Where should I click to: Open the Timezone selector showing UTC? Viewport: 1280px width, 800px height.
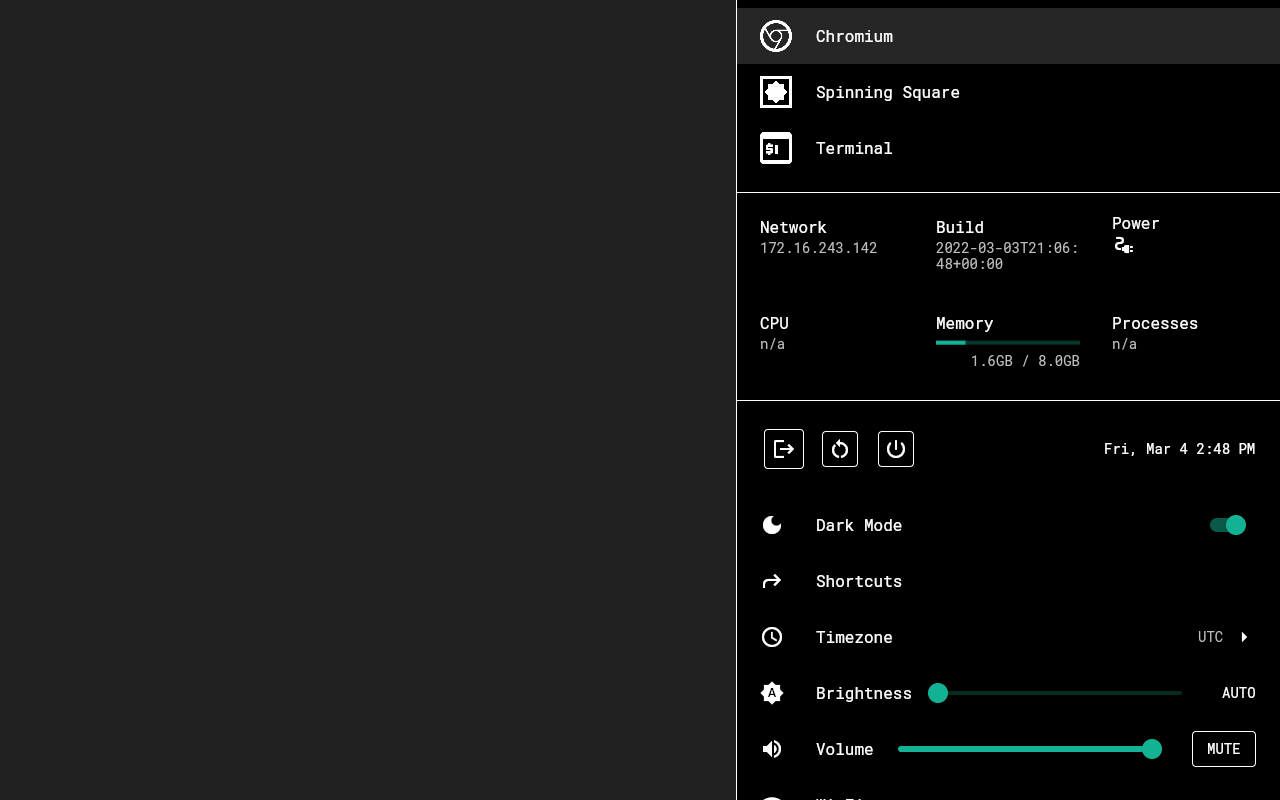click(1210, 636)
